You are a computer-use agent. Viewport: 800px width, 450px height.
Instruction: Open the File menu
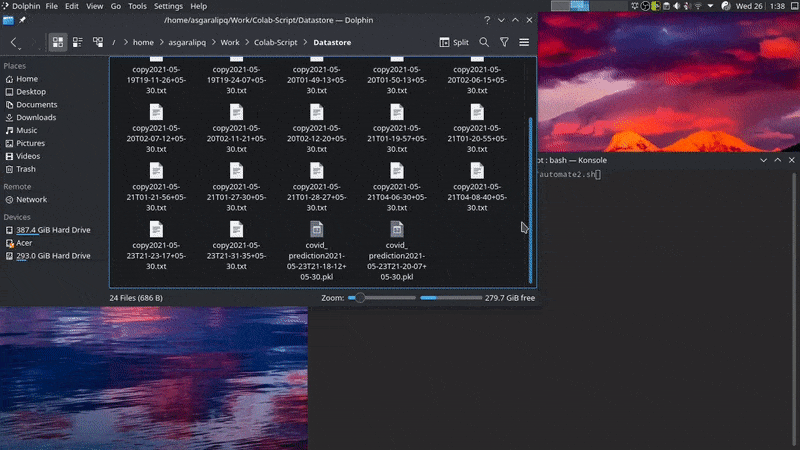(52, 6)
